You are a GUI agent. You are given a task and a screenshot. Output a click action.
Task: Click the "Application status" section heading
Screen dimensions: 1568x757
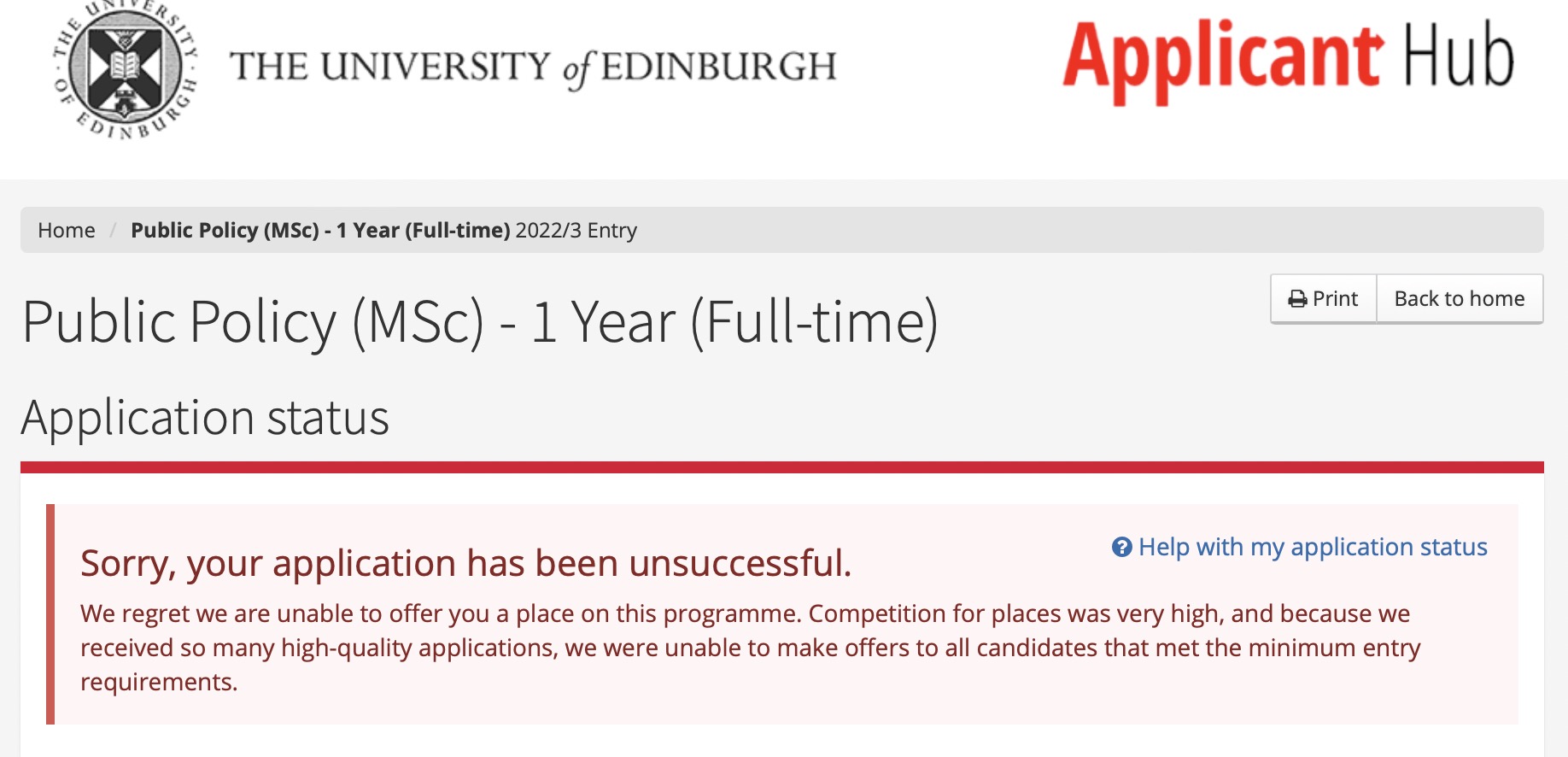tap(205, 418)
